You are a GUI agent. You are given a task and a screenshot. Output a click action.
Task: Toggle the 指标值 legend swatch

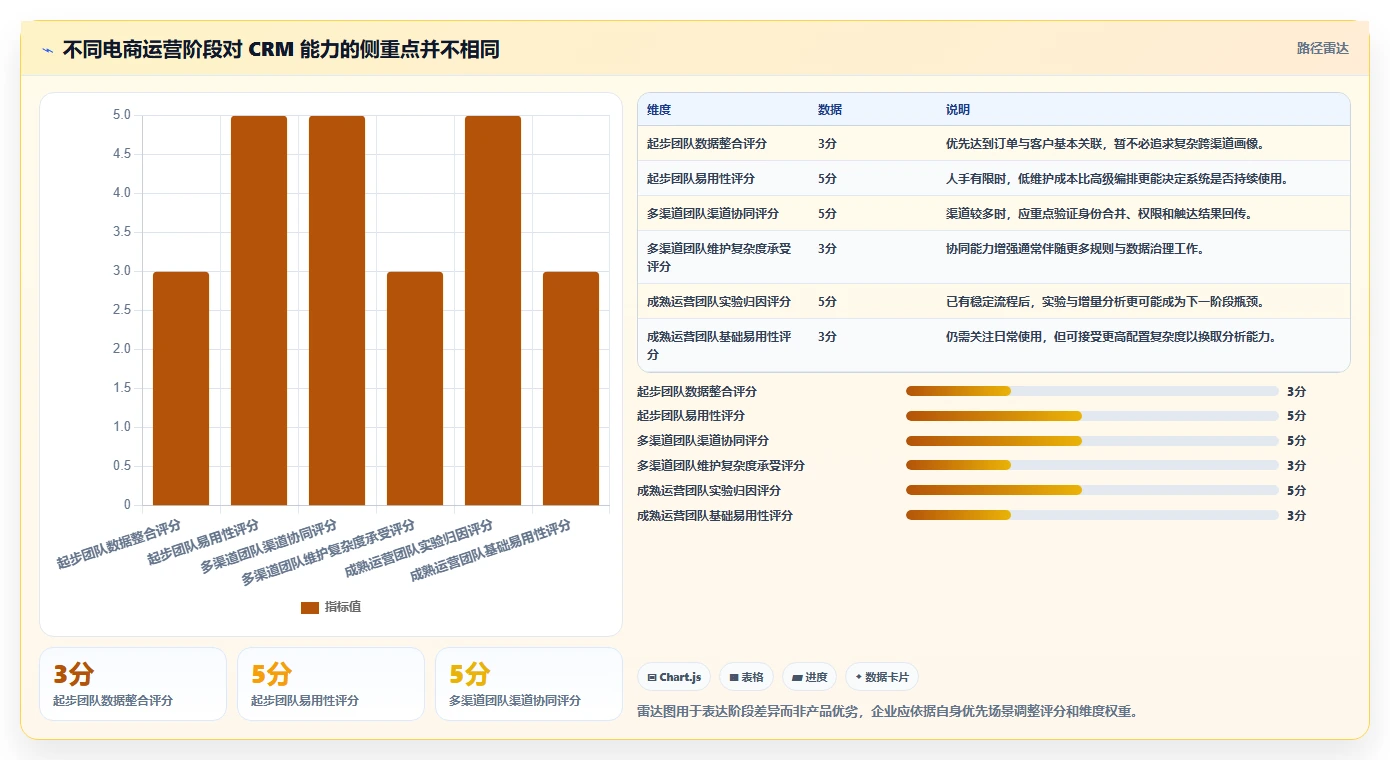[x=310, y=608]
